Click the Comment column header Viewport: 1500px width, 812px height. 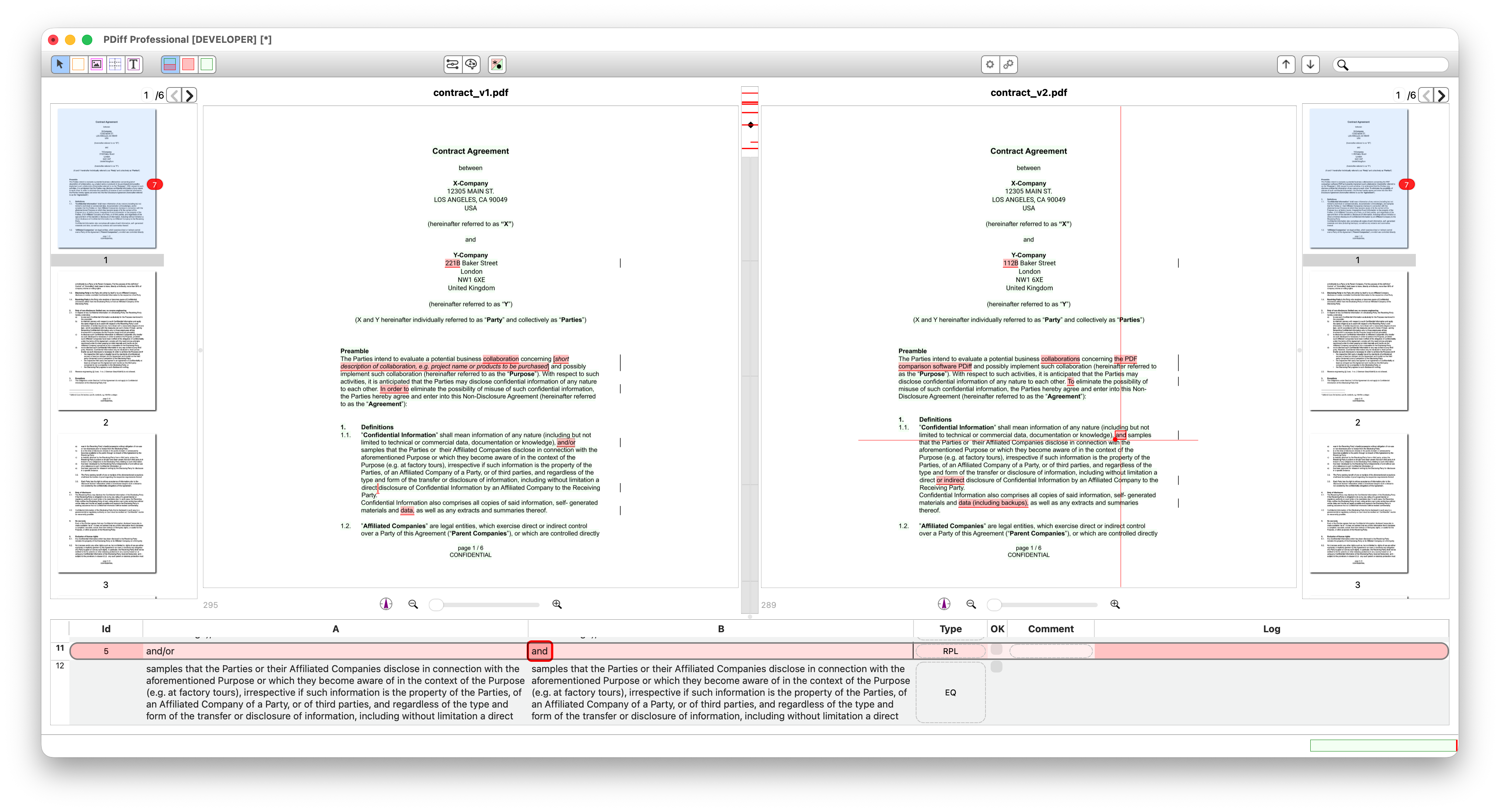click(1051, 629)
